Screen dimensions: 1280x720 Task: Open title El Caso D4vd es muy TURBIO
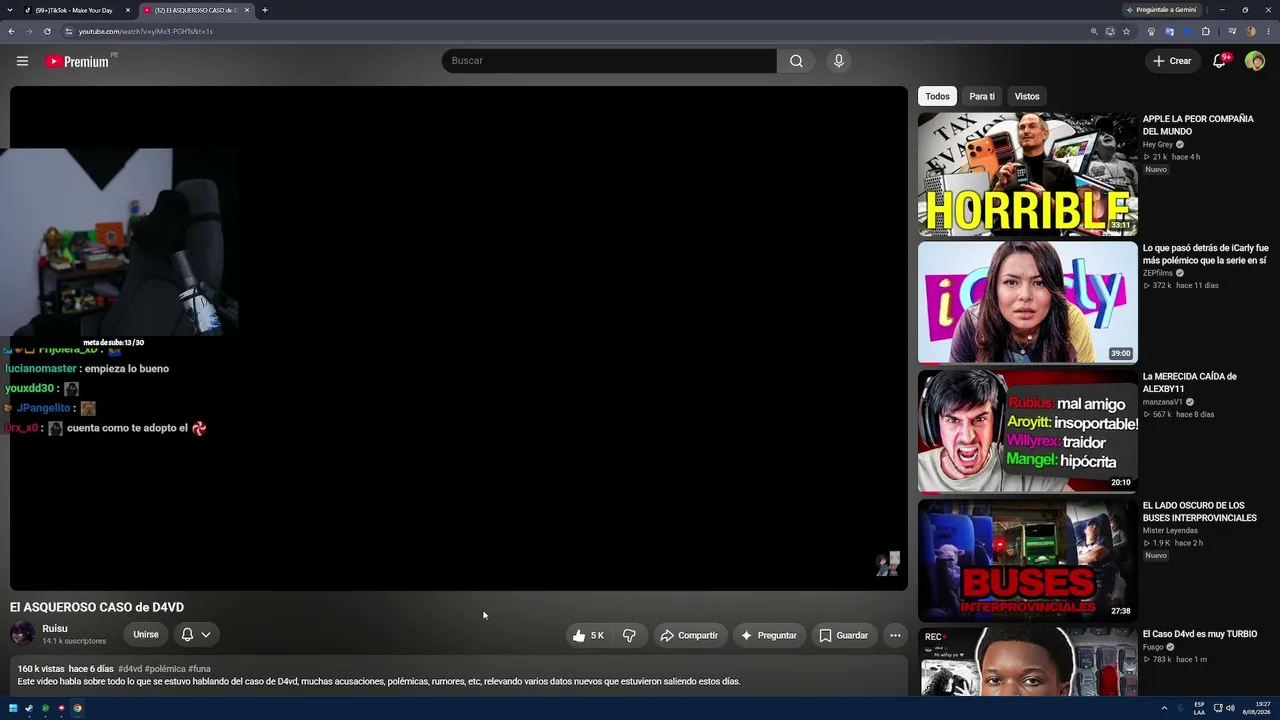[x=1200, y=634]
